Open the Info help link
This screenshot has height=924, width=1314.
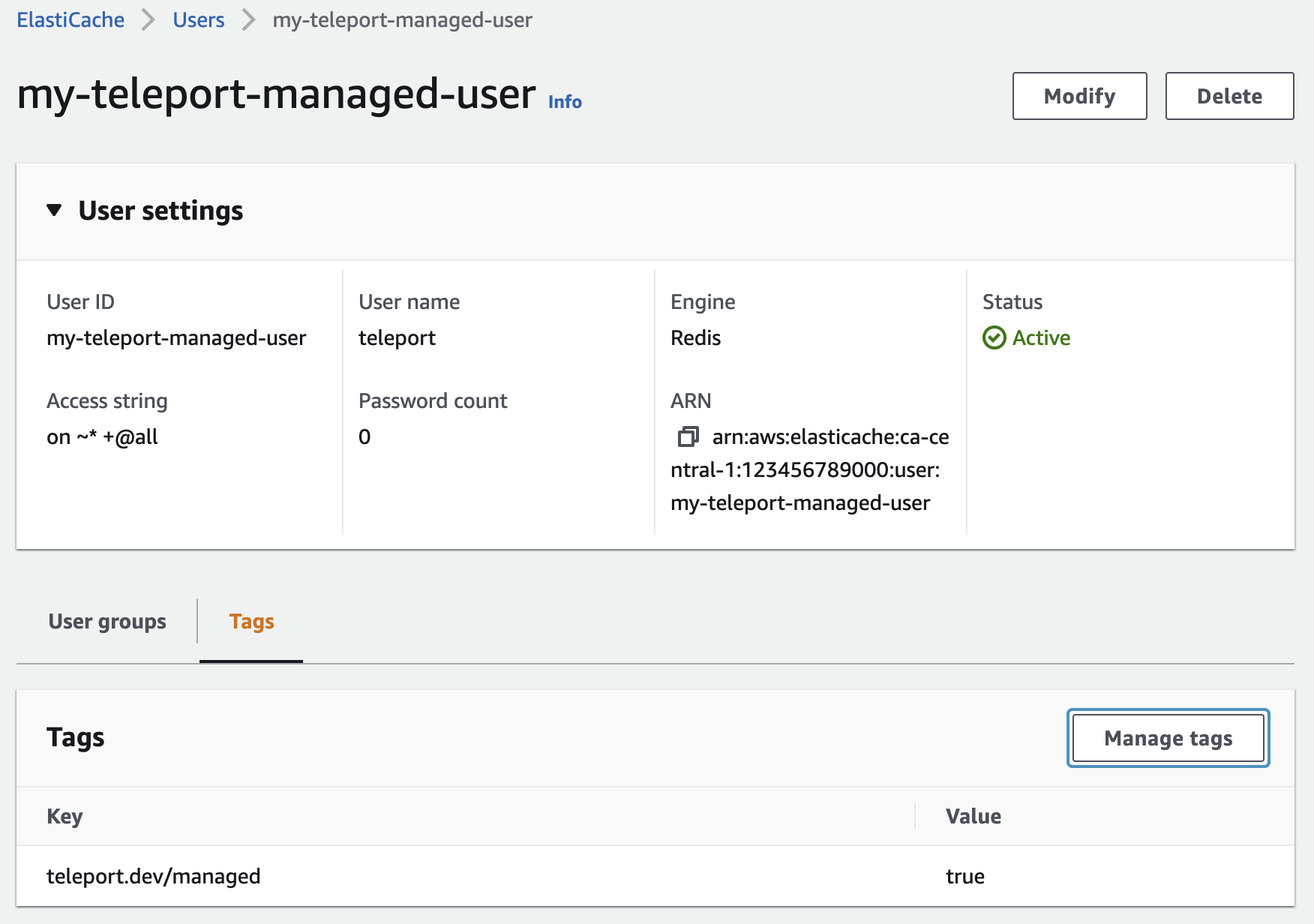coord(564,101)
